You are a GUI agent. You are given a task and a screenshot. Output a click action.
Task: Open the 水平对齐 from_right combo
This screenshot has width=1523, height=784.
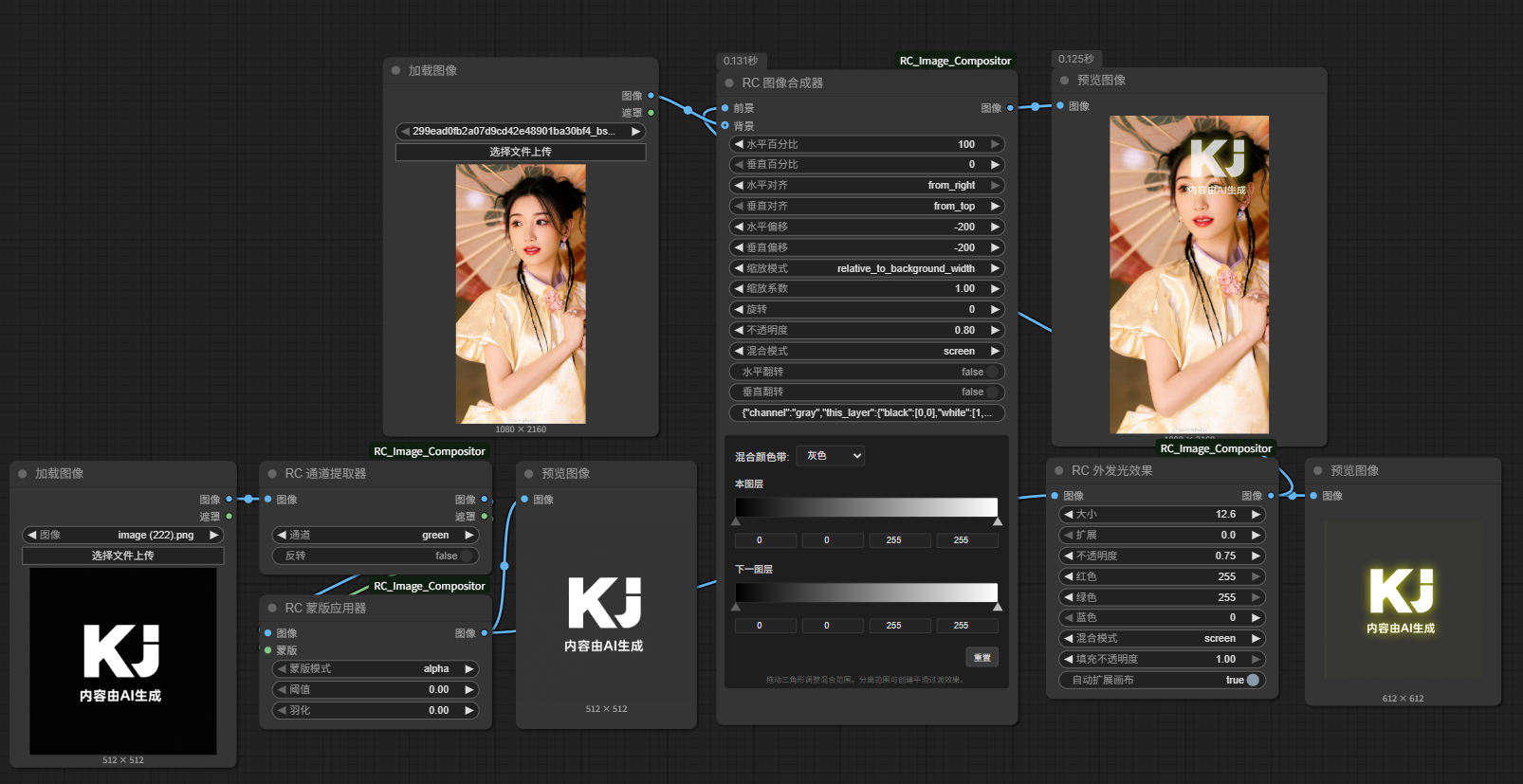pyautogui.click(x=867, y=186)
